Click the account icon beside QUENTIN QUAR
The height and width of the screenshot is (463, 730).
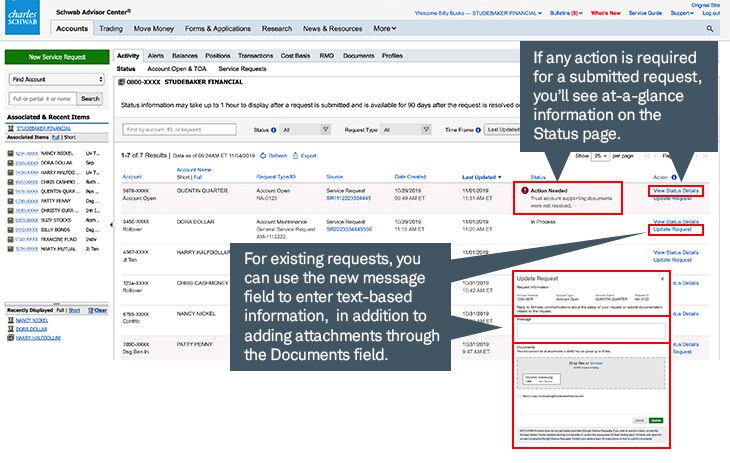10,191
